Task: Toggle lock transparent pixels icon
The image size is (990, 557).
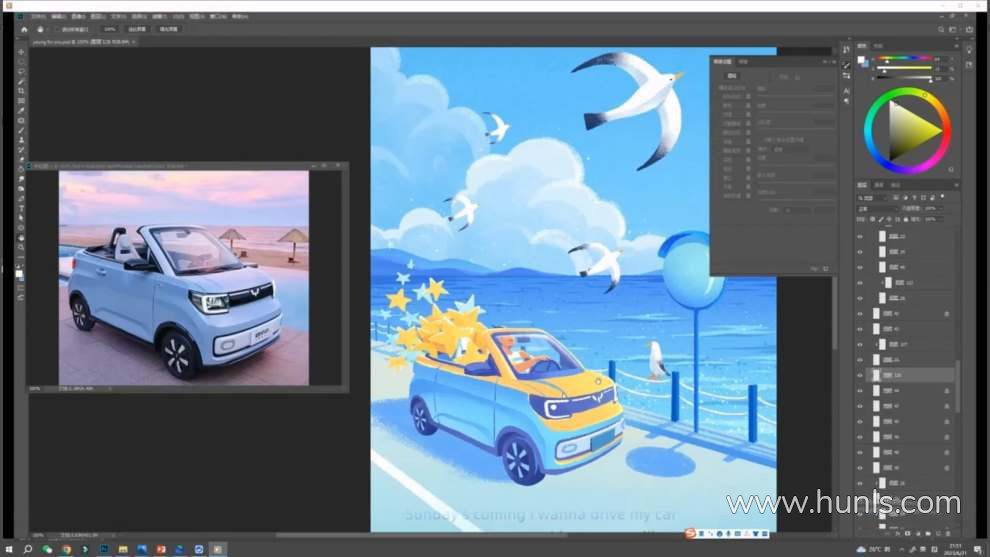Action: [x=873, y=219]
